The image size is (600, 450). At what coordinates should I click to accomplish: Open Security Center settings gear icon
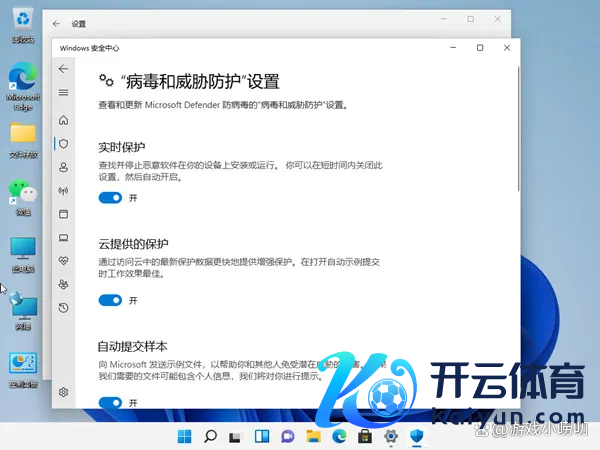[64, 392]
